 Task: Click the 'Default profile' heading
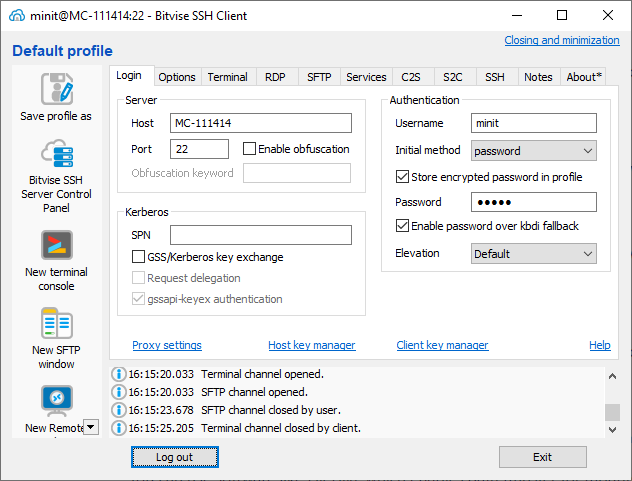62,51
